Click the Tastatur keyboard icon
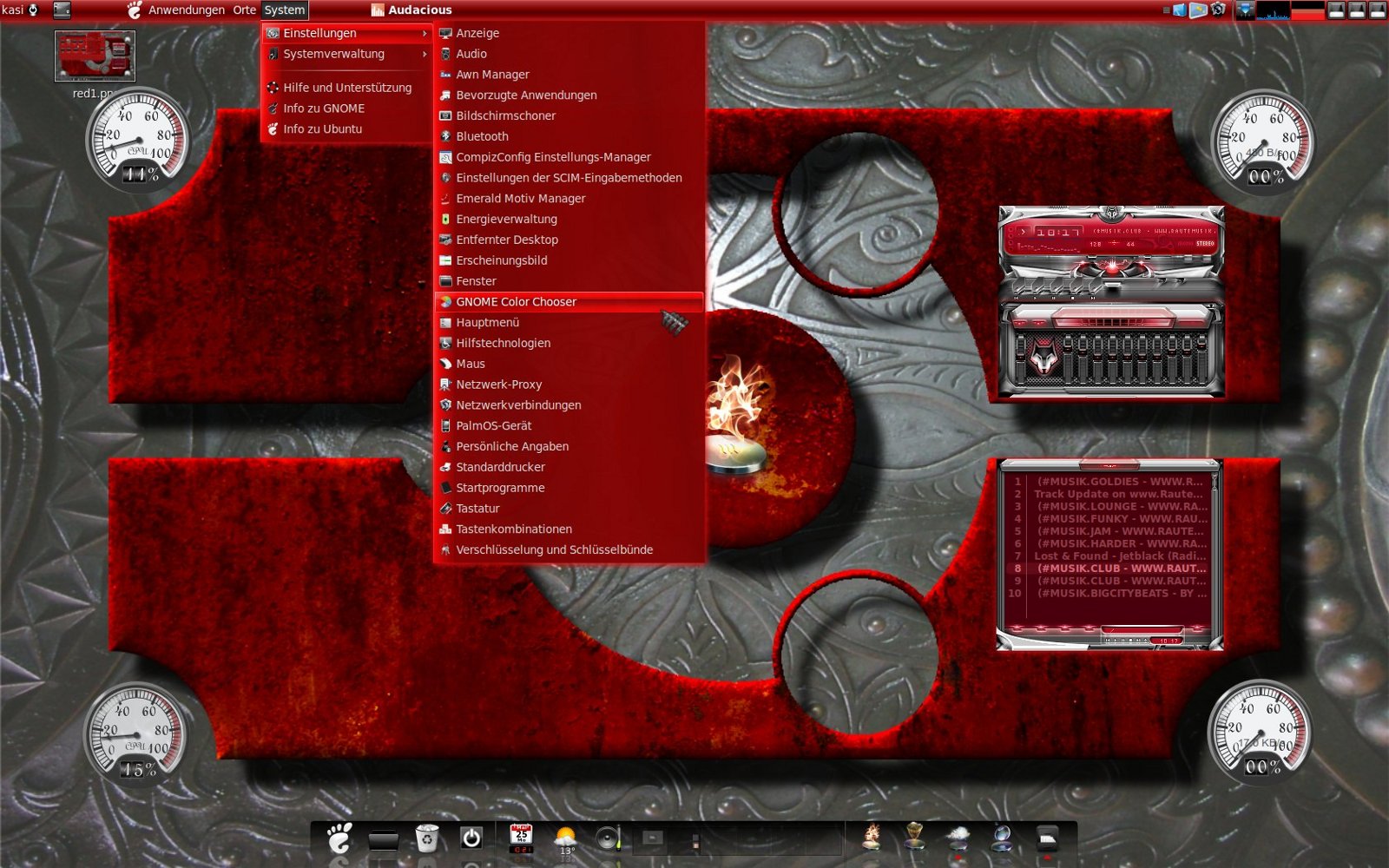The image size is (1389, 868). (x=445, y=509)
